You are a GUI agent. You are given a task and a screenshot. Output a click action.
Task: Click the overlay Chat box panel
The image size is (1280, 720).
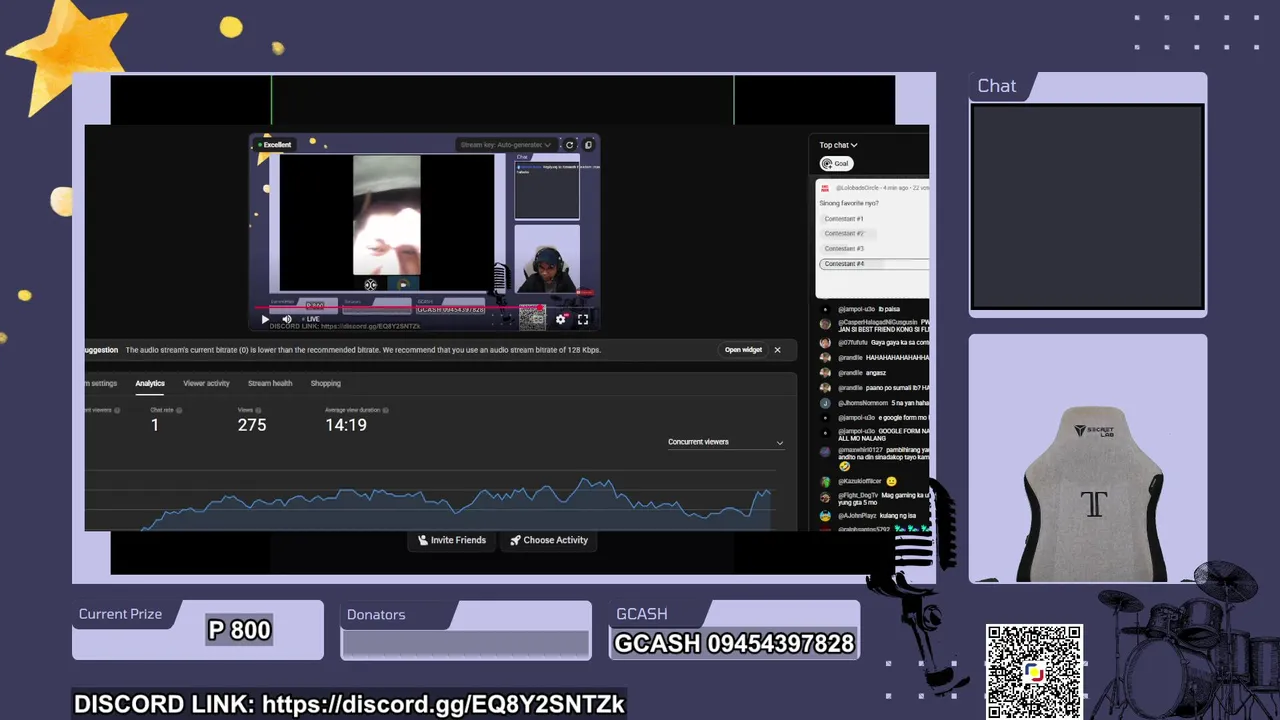point(1088,207)
